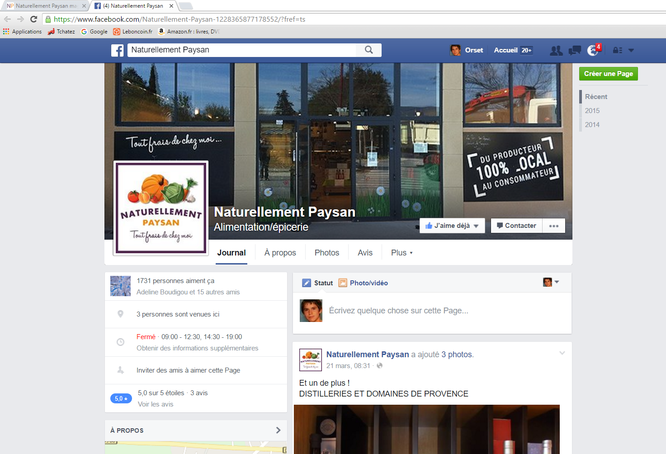666x454 pixels.
Task: Switch to first browser tab Naturellement Paysan
Action: click(x=45, y=6)
